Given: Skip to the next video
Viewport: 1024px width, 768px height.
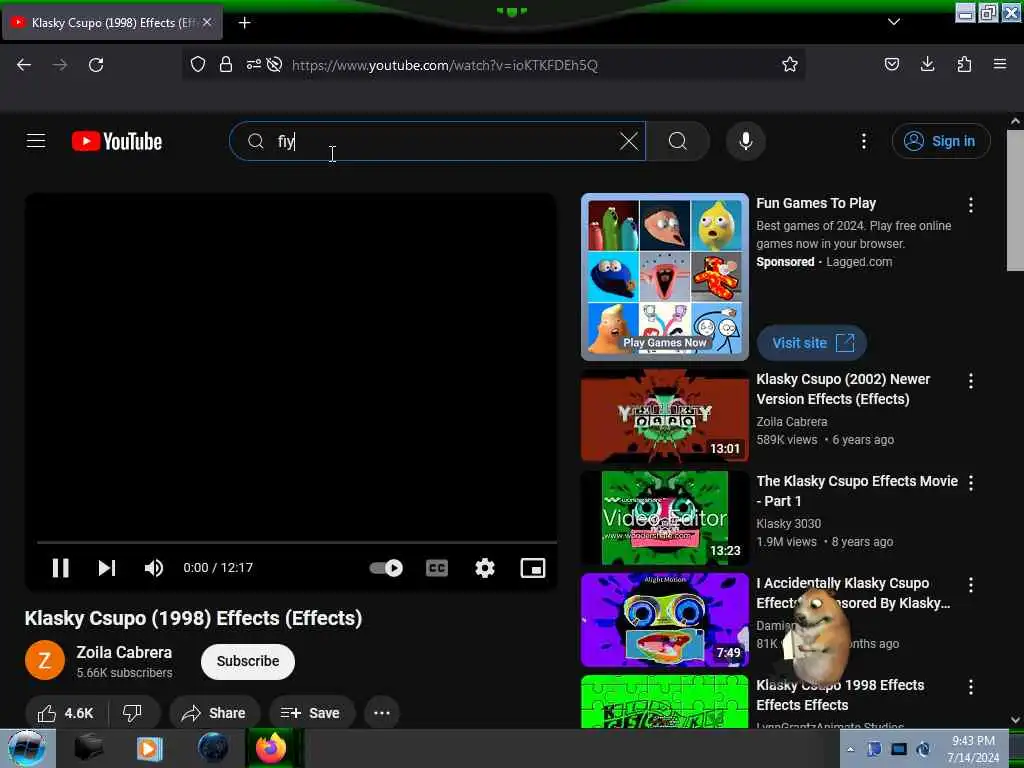Looking at the screenshot, I should coord(107,568).
